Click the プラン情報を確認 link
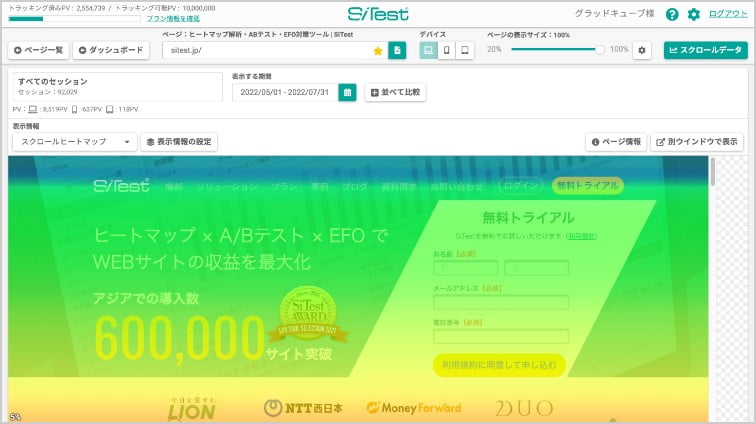756x424 pixels. pyautogui.click(x=173, y=19)
